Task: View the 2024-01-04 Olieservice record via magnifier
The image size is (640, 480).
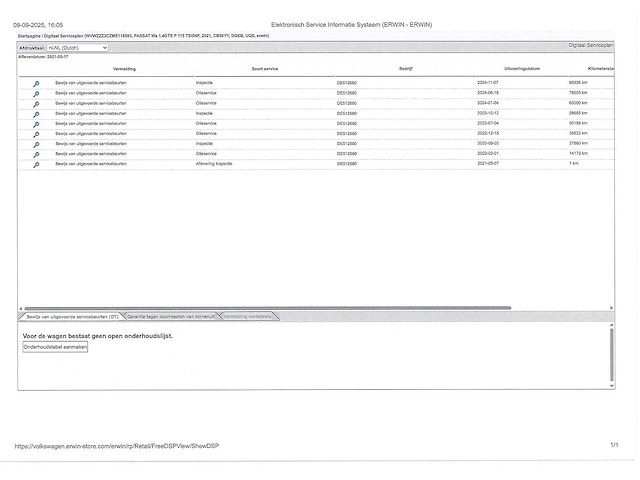Action: pos(36,103)
